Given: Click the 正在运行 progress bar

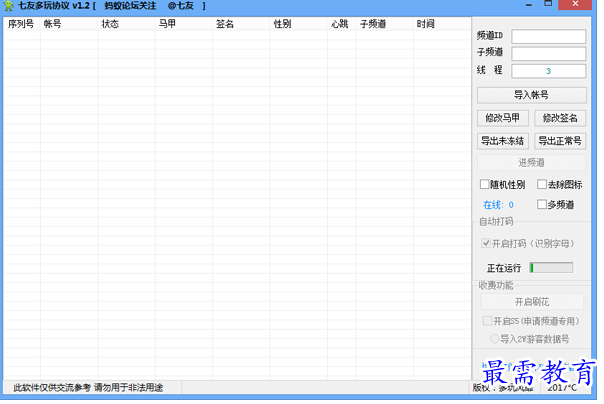Looking at the screenshot, I should [x=551, y=268].
